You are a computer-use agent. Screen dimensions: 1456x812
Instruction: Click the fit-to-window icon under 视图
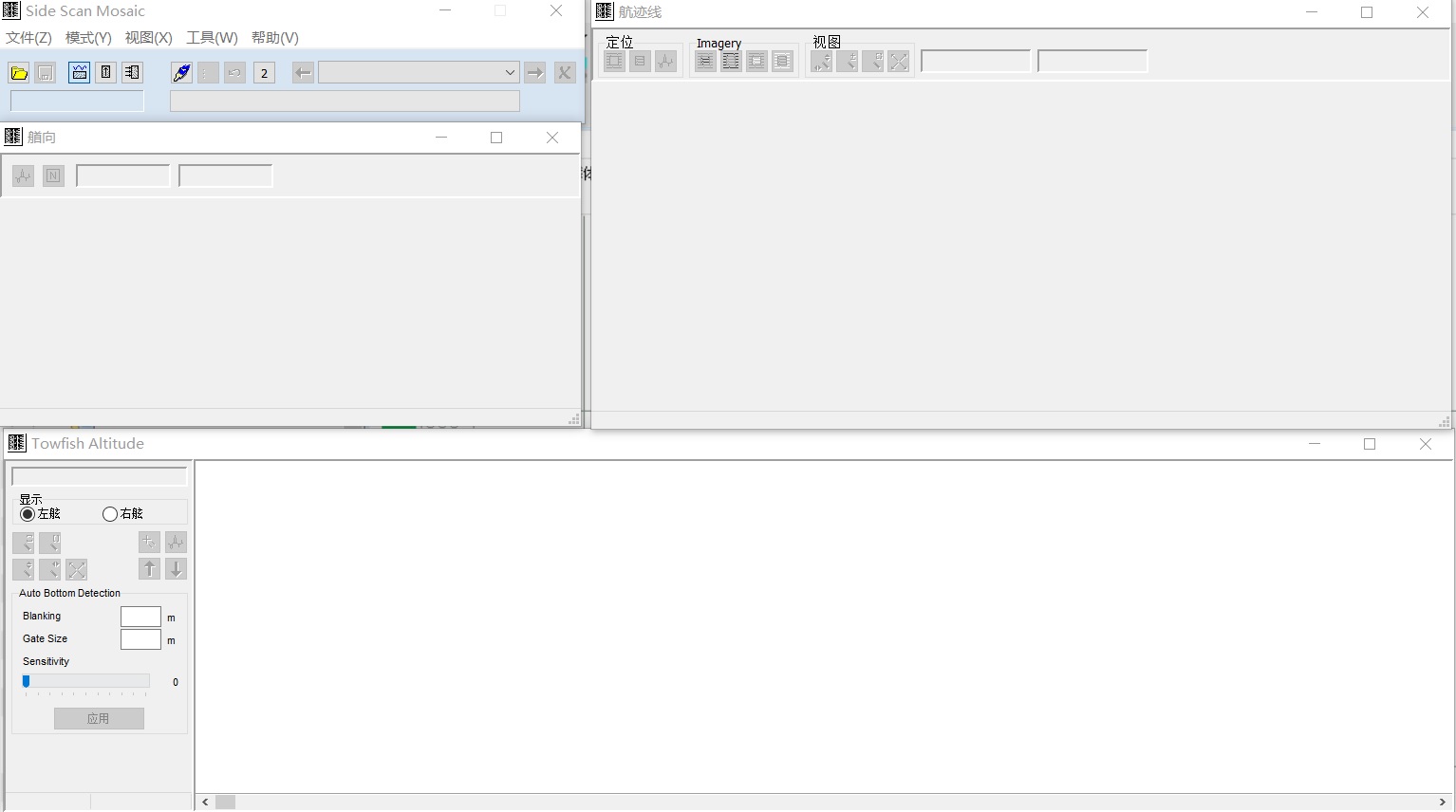click(x=899, y=62)
